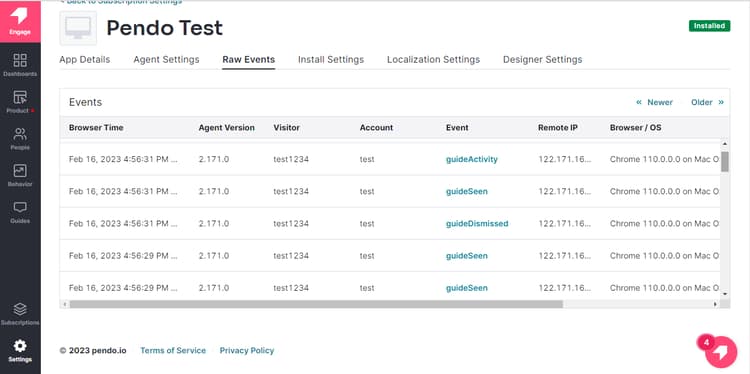Click the Remote IP column header
This screenshot has height=374, width=750.
[x=558, y=128]
